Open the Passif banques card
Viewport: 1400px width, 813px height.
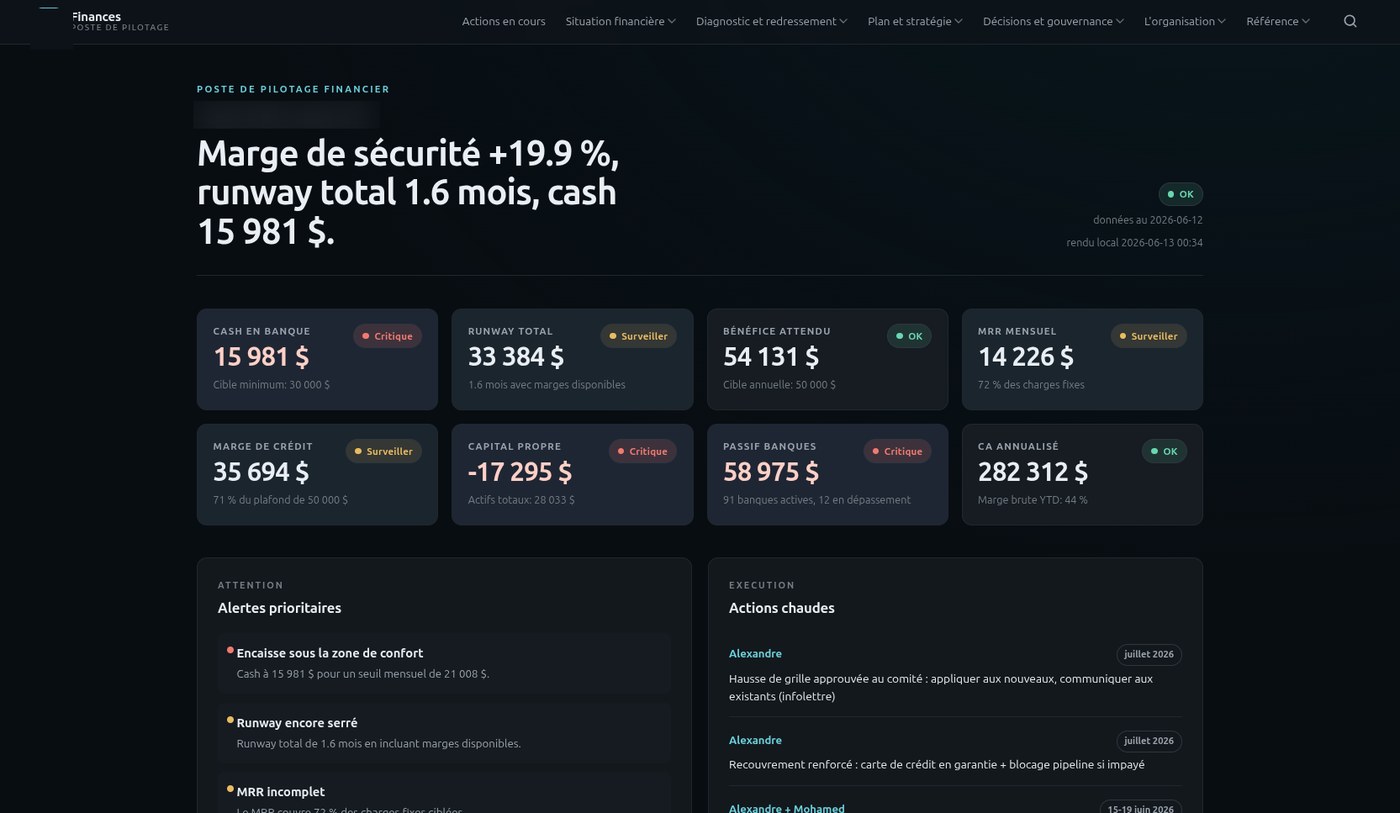(x=827, y=474)
